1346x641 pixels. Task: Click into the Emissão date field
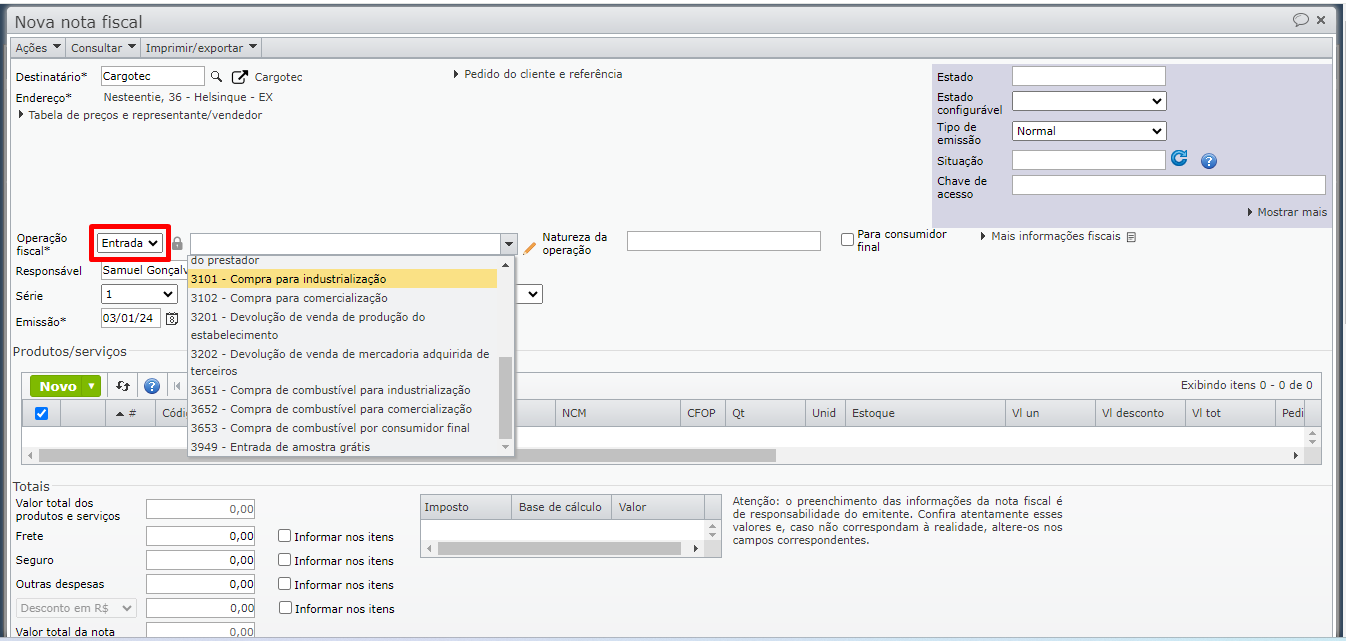pyautogui.click(x=131, y=319)
